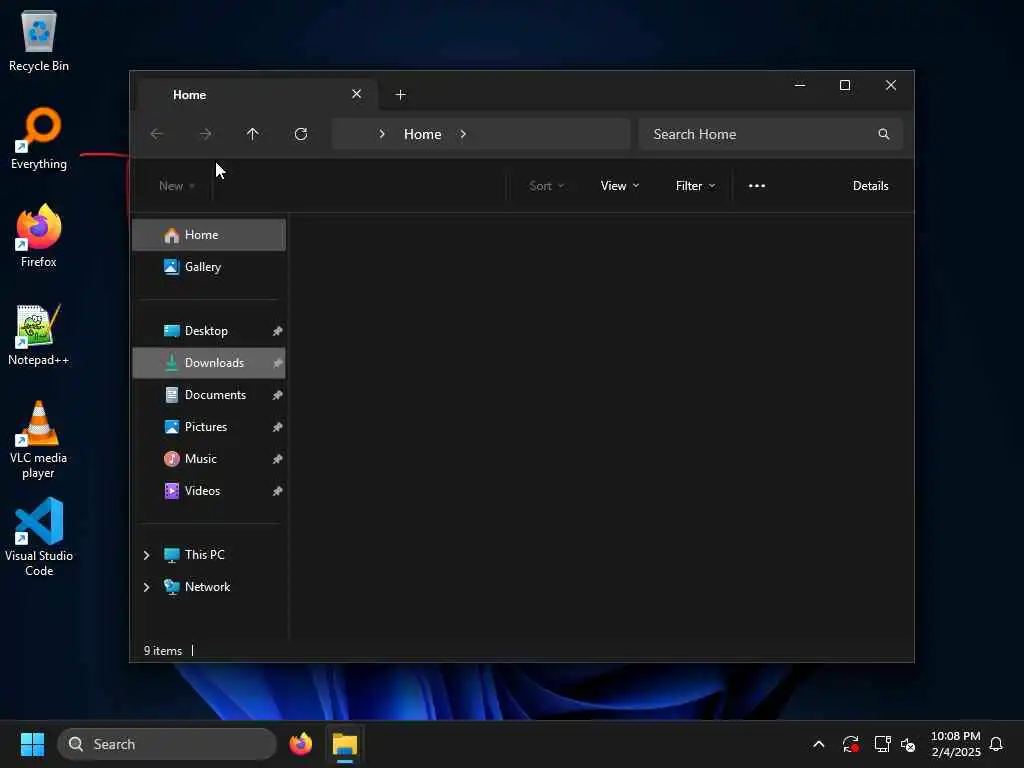Open Pictures in the navigation pane

[209, 426]
